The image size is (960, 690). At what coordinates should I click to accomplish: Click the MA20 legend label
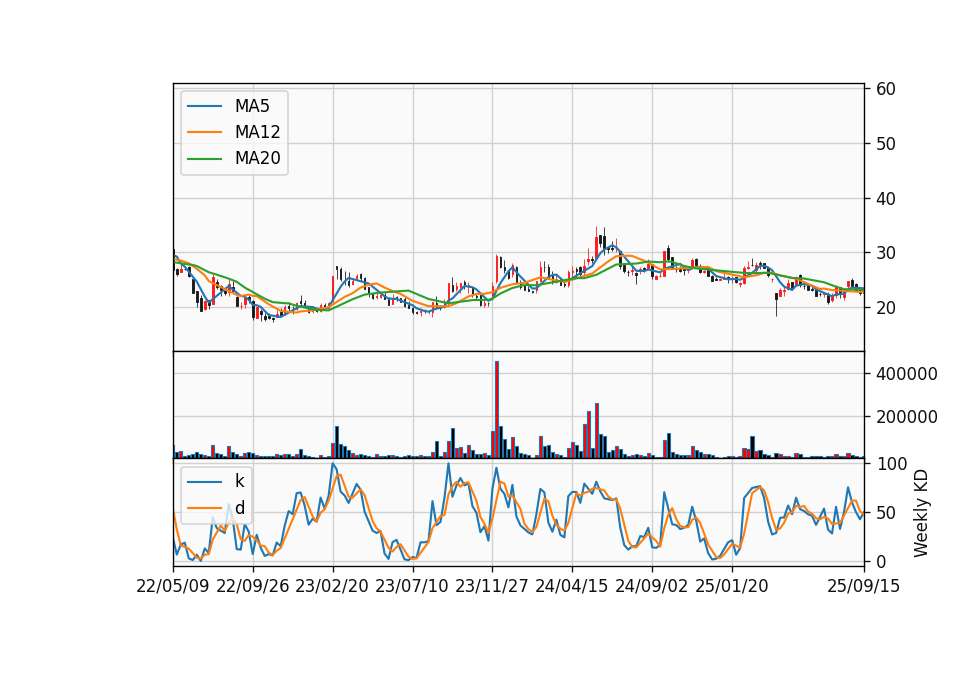coord(258,158)
